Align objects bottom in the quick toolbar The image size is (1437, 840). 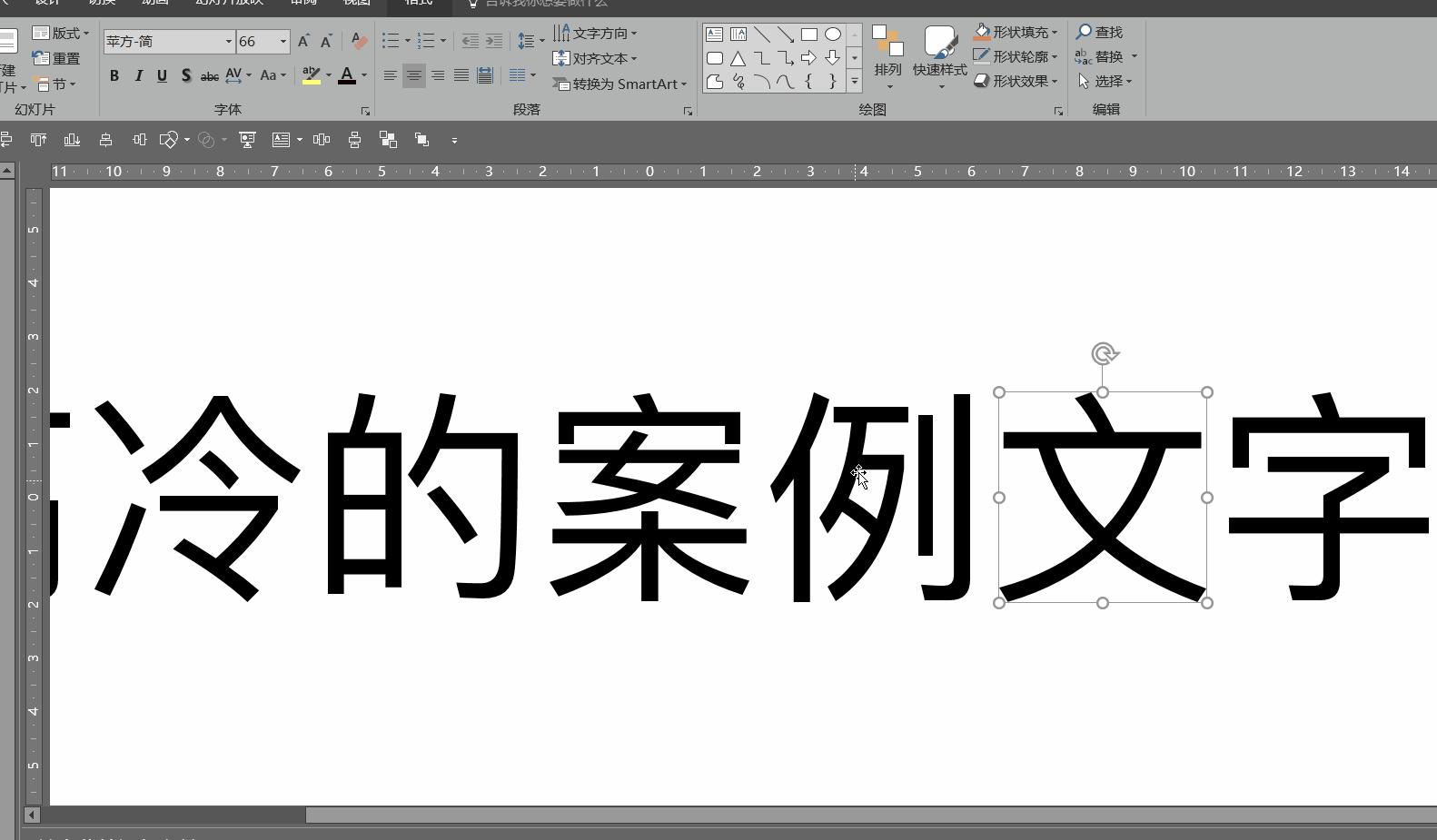[72, 140]
